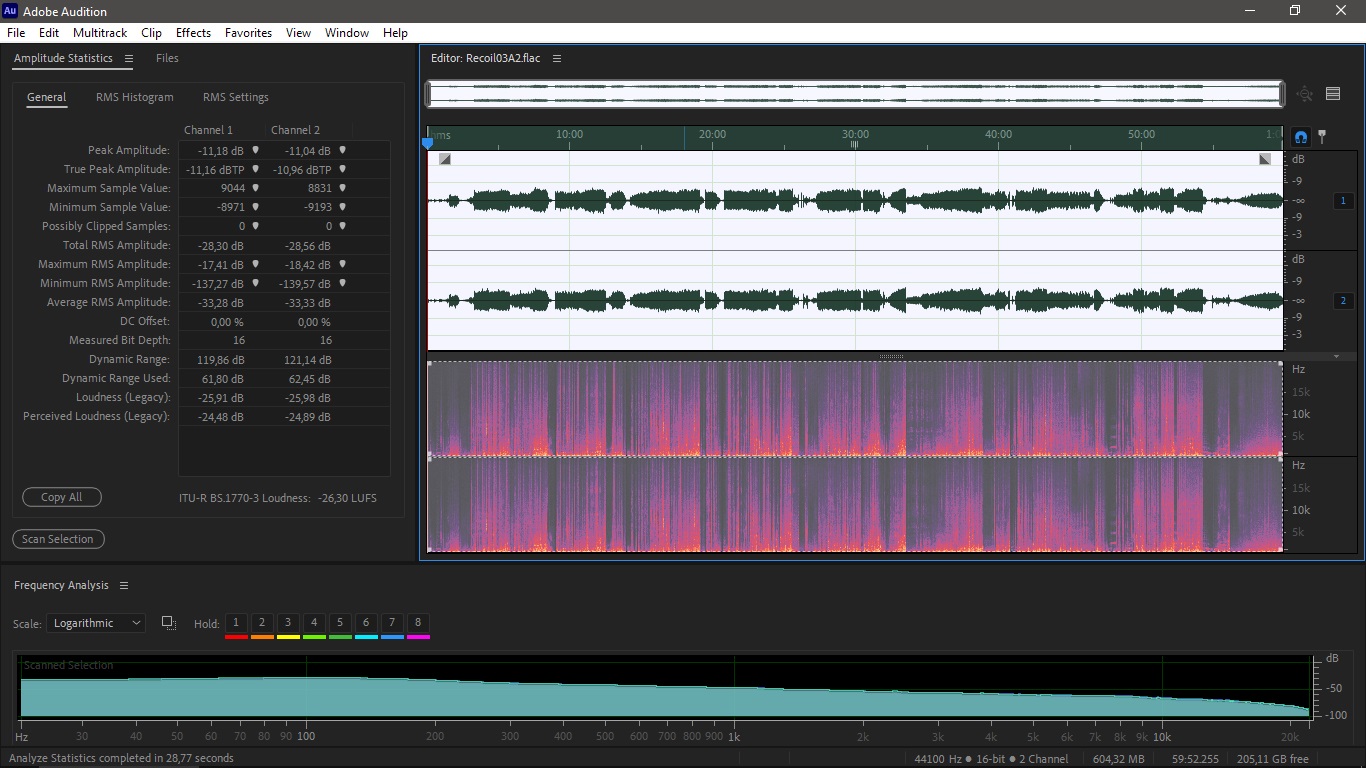Switch to the RMS Histogram tab
This screenshot has width=1366, height=768.
click(134, 97)
